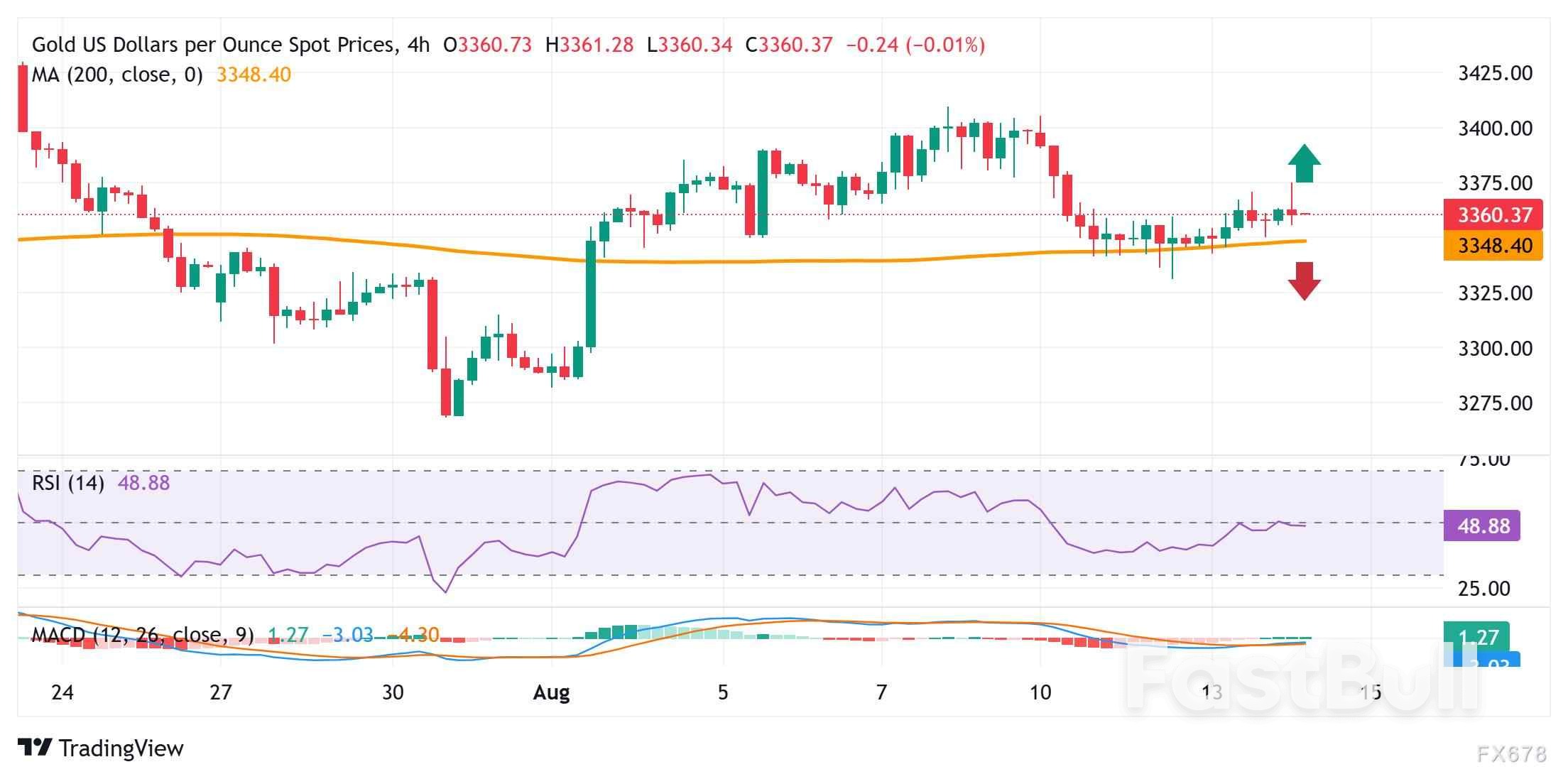
Task: Click the purple 48.88 RSI value tag
Action: click(x=1483, y=526)
